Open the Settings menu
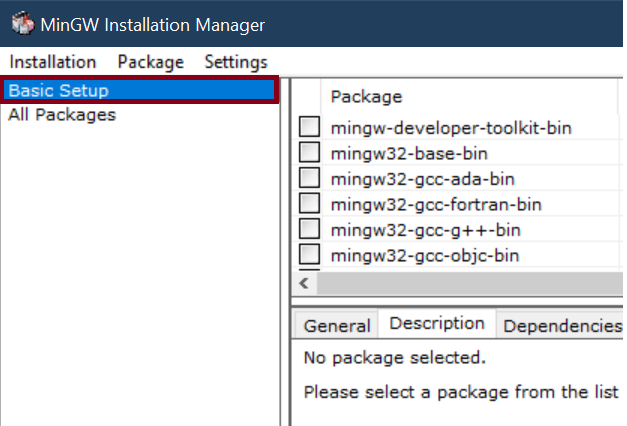Viewport: 627px width, 426px height. [236, 62]
